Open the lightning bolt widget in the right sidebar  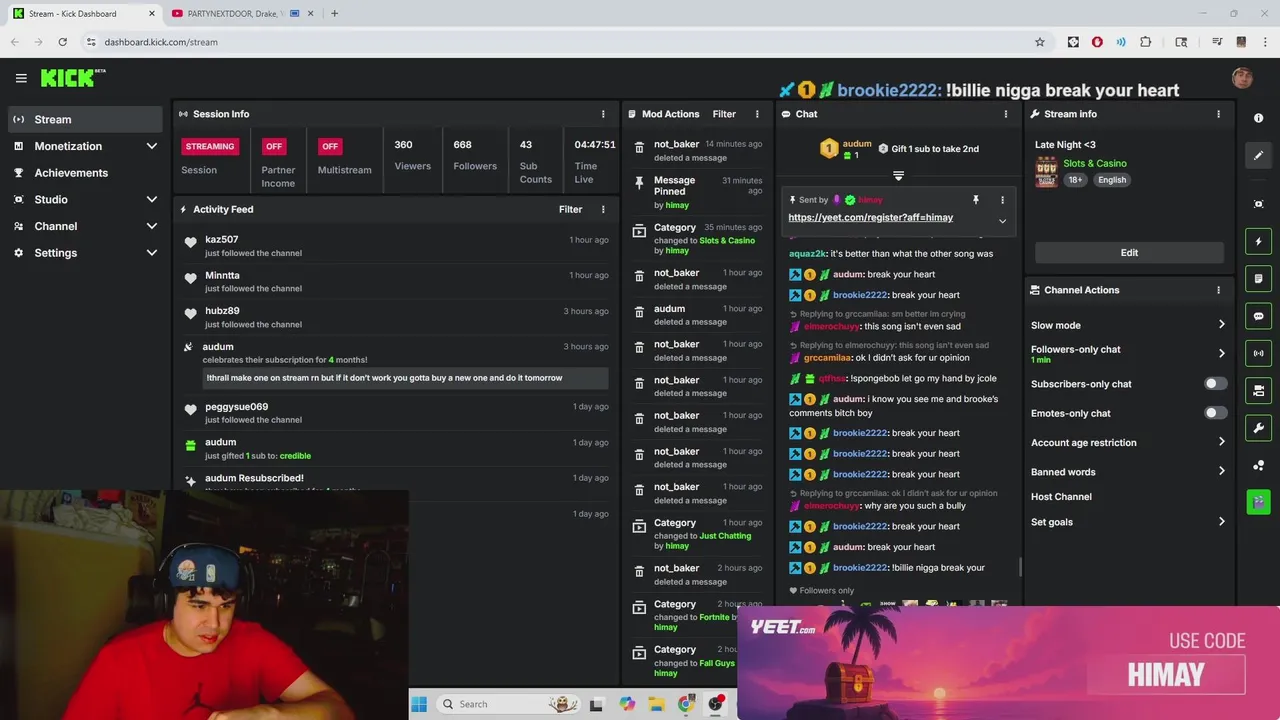[x=1258, y=241]
